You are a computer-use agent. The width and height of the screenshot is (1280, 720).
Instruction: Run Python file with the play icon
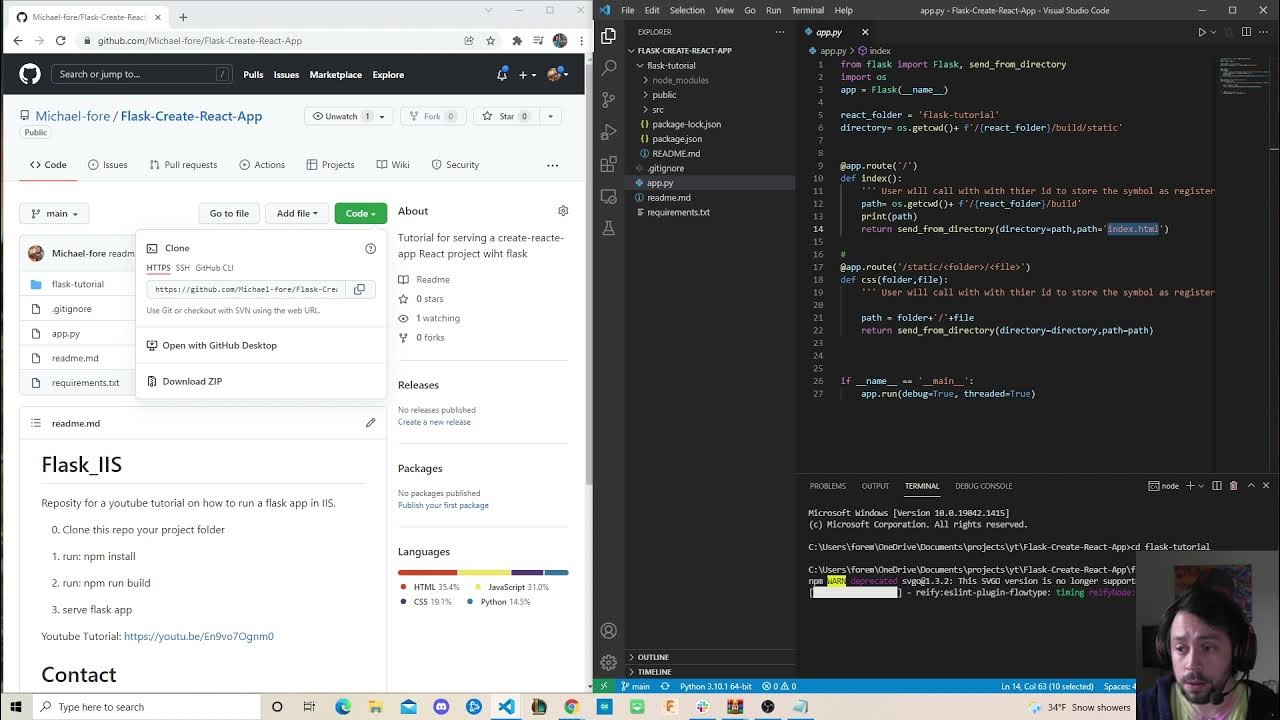(x=1202, y=32)
